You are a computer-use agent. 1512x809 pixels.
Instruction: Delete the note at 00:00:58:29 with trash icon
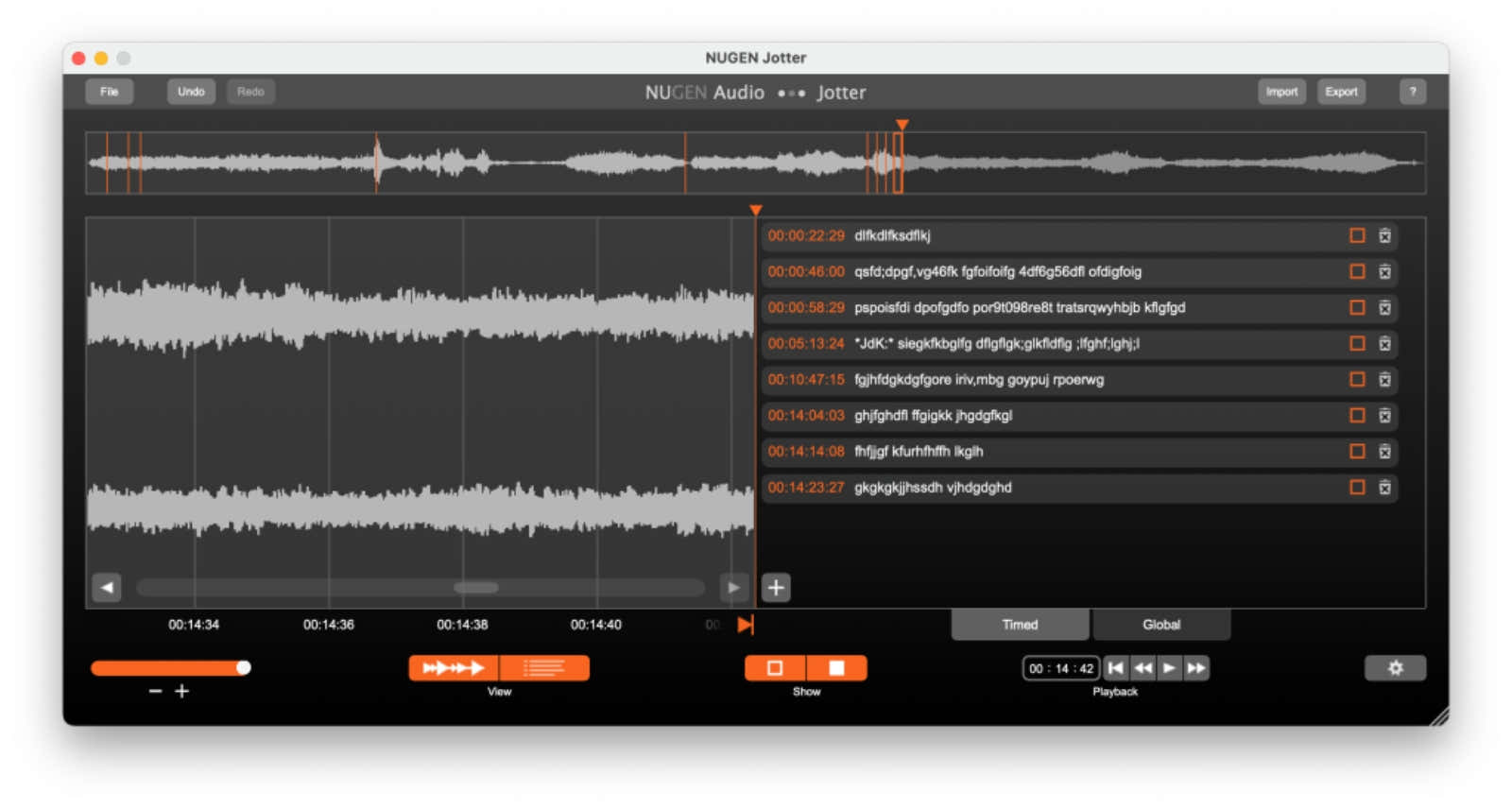(1384, 307)
